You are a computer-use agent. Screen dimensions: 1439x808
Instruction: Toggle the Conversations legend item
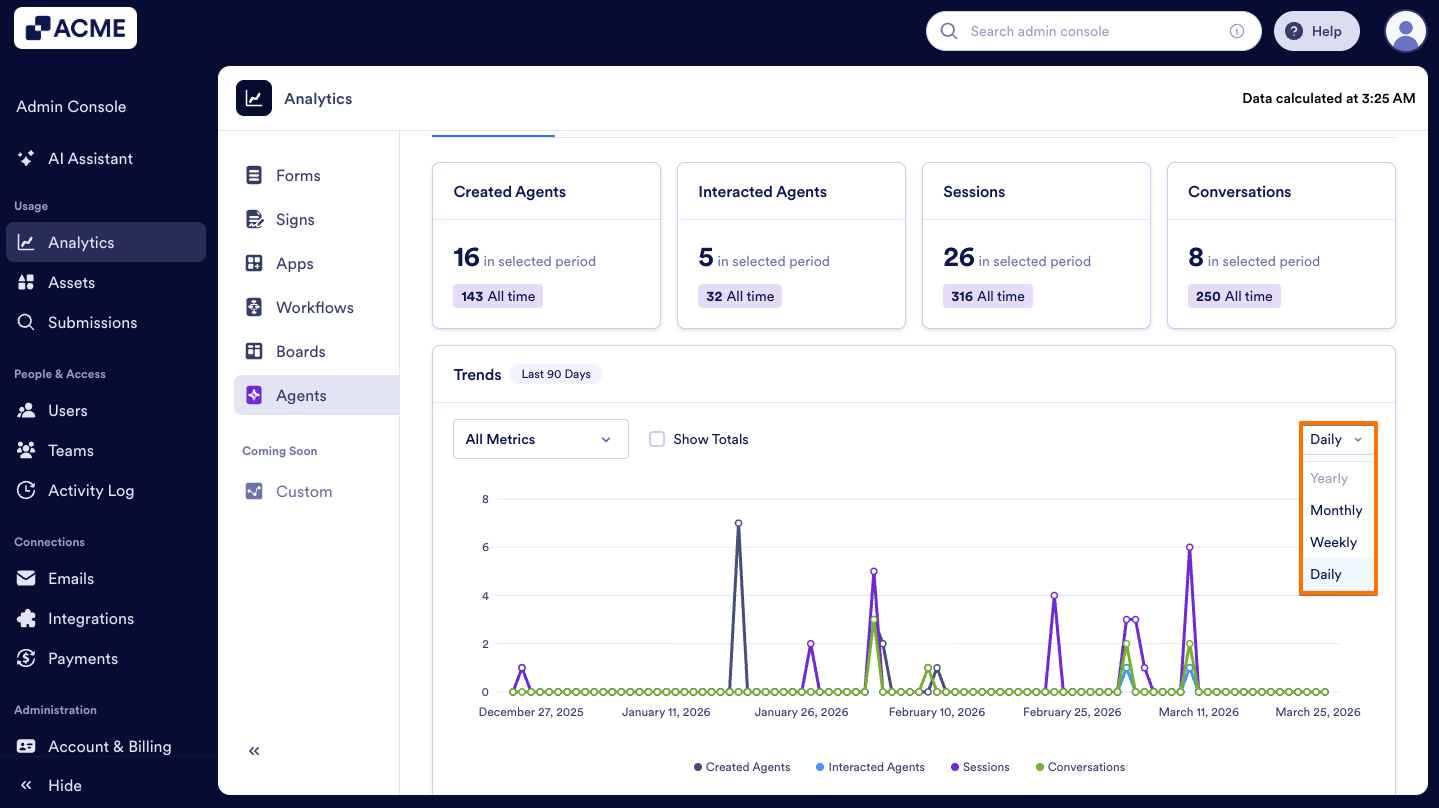point(1079,767)
